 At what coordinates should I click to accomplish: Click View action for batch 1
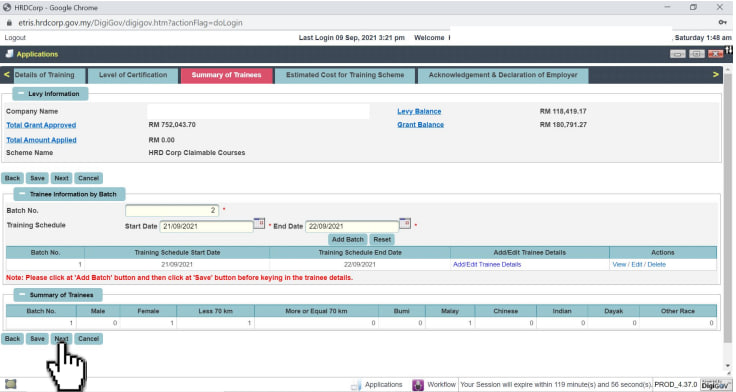click(619, 264)
